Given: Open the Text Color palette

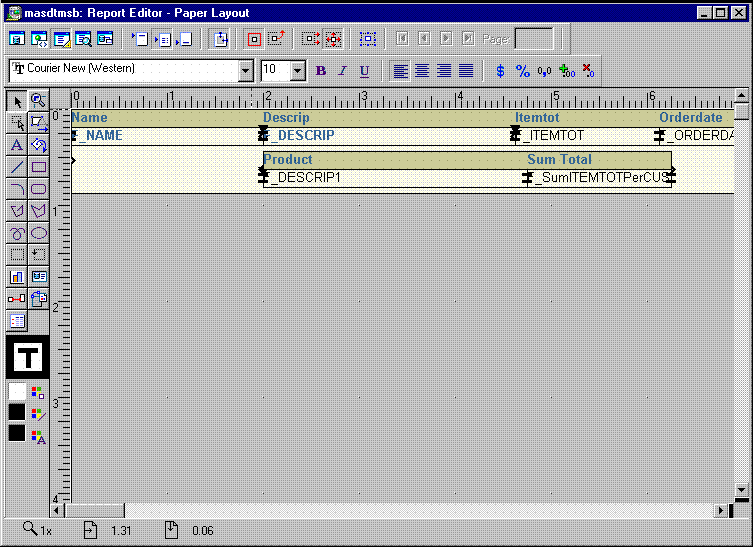Looking at the screenshot, I should pos(38,437).
